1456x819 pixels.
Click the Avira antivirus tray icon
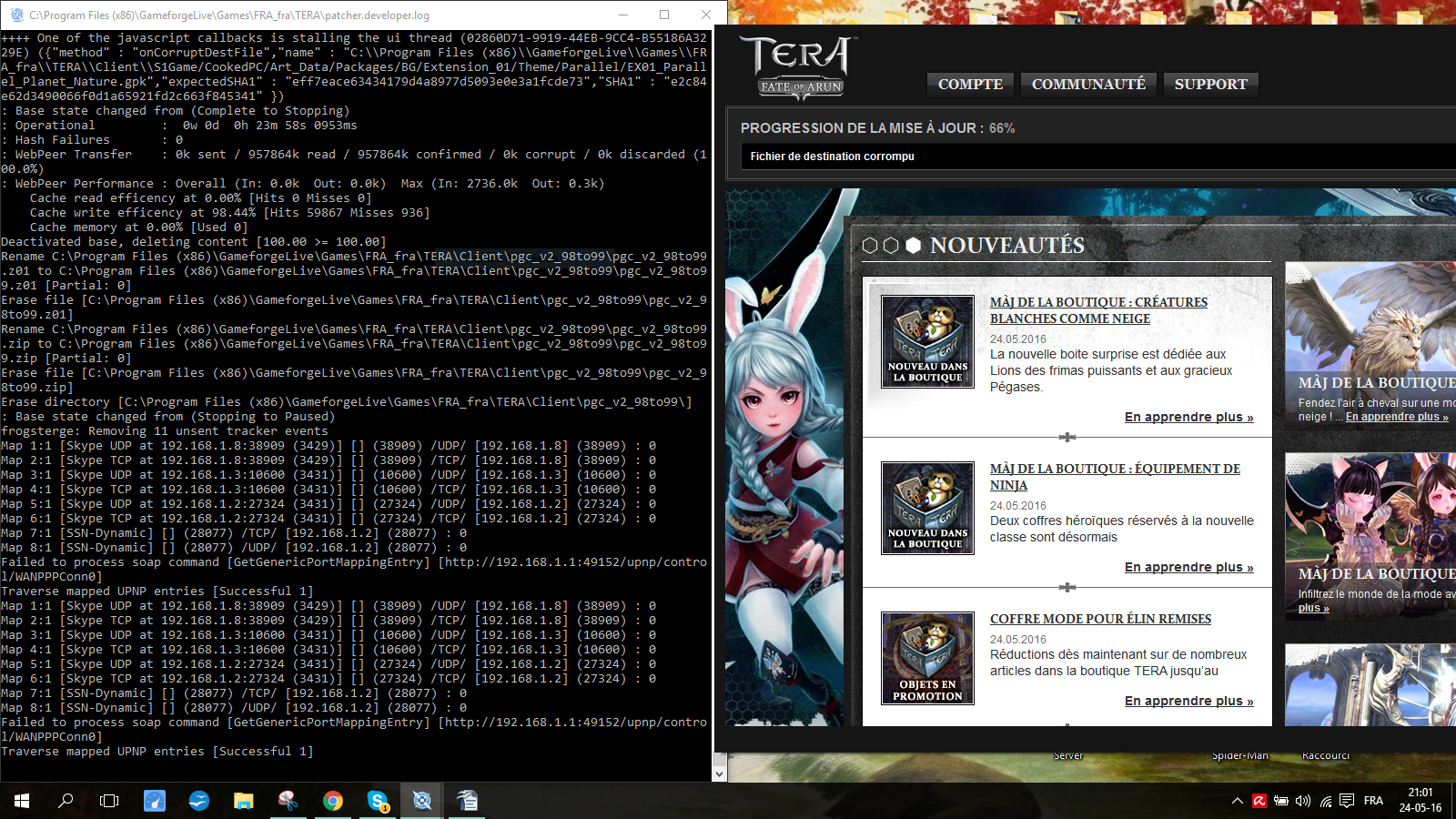(1259, 801)
